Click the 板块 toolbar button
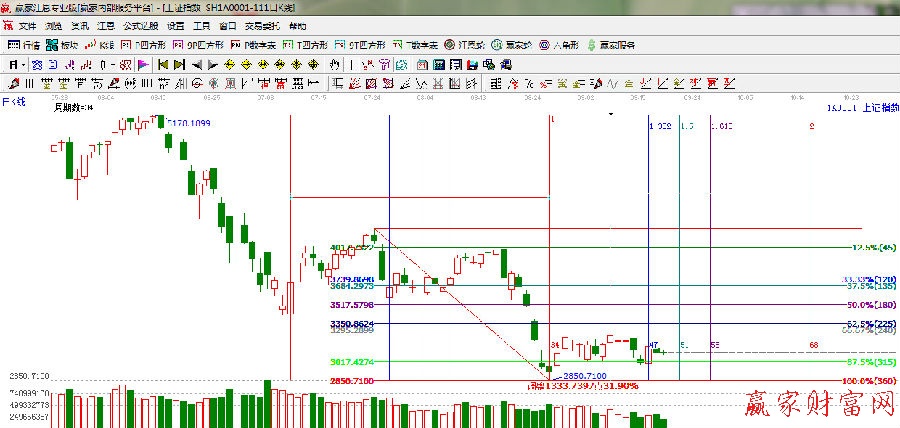The image size is (900, 428). (x=62, y=45)
